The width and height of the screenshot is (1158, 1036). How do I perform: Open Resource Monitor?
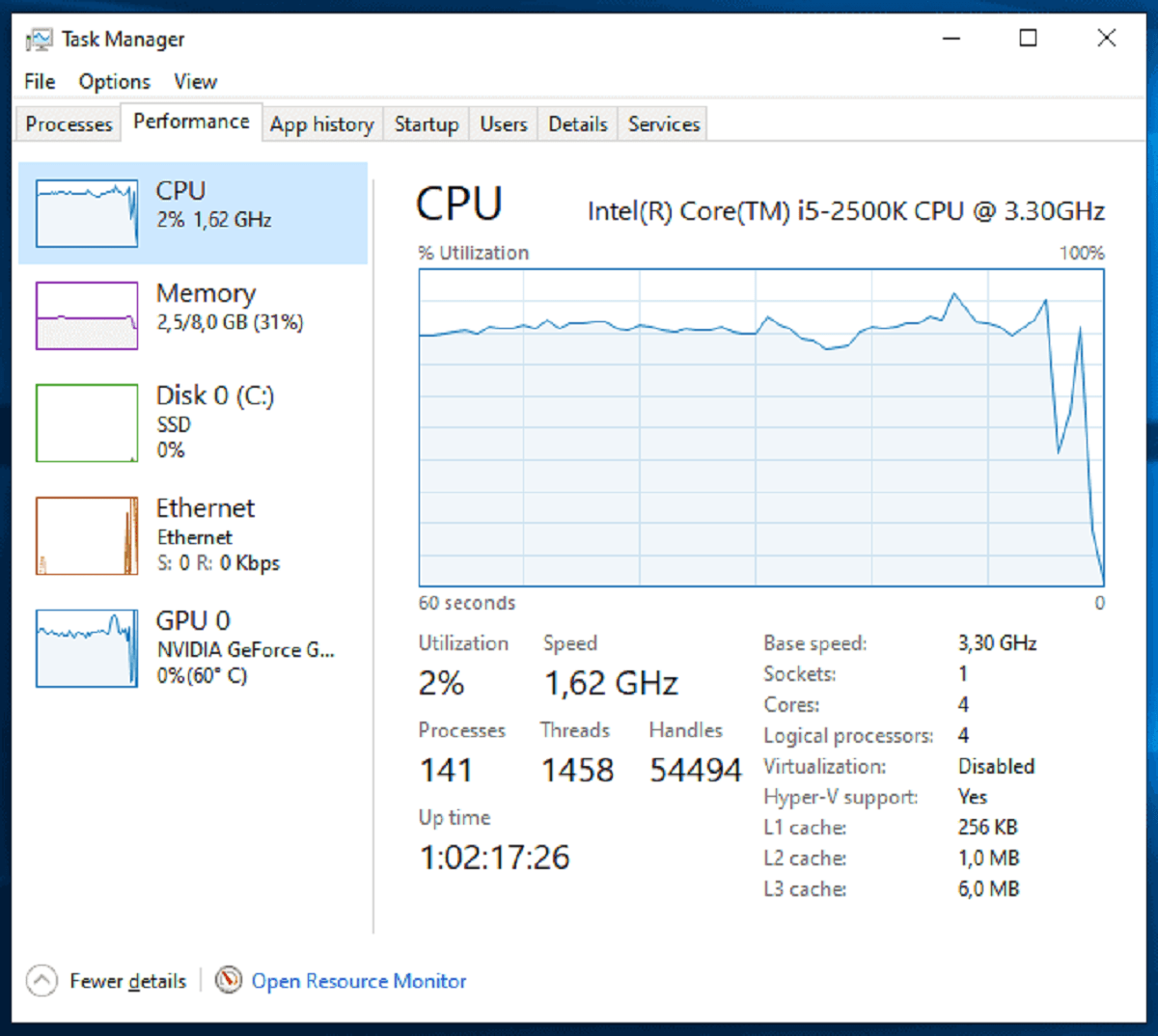click(358, 980)
